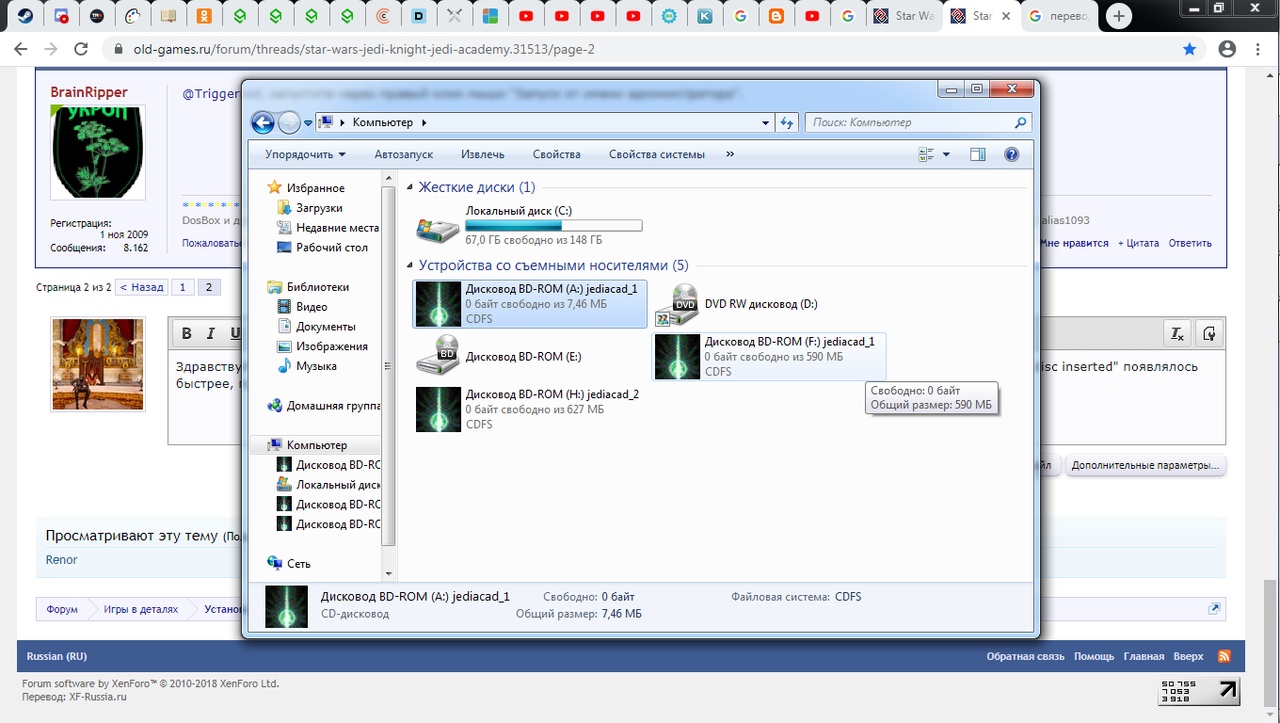This screenshot has width=1280, height=723.
Task: Switch to the Steam tab in Chrome
Action: [x=23, y=16]
